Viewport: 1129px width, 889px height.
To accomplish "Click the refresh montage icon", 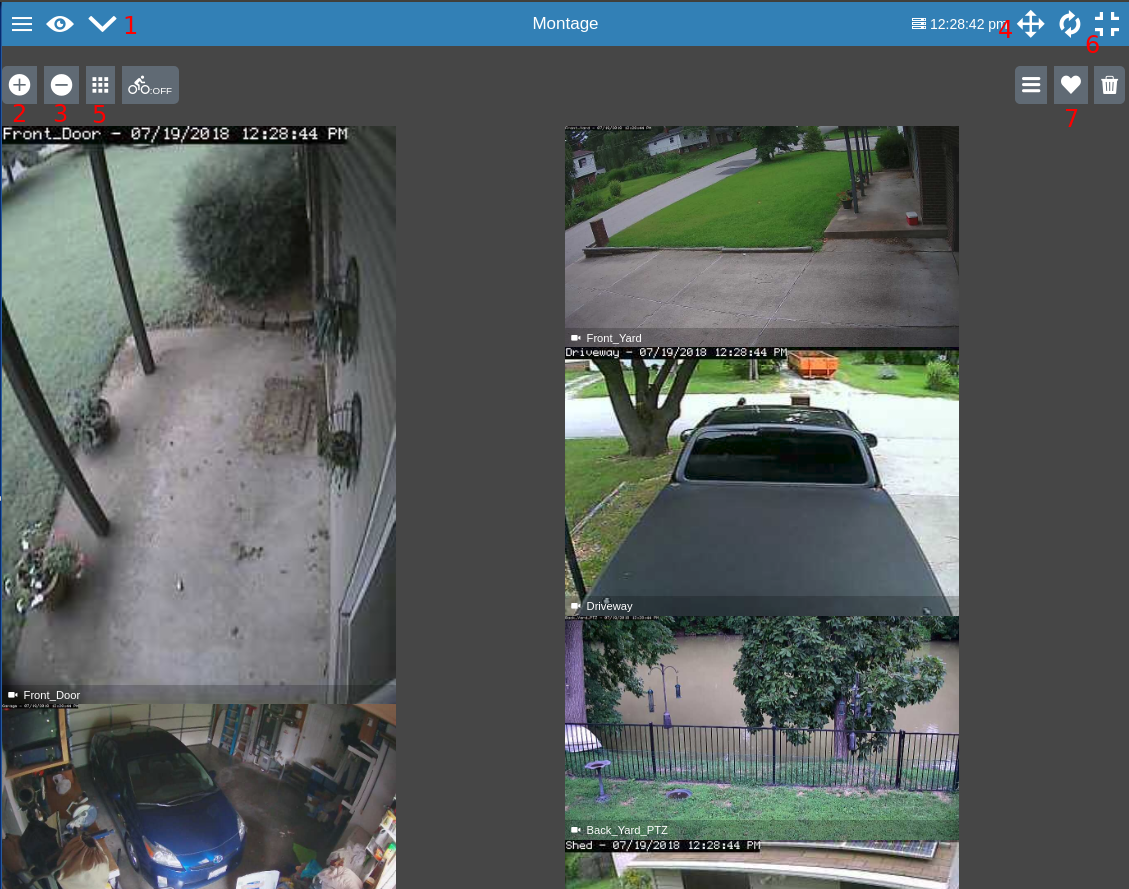I will pyautogui.click(x=1070, y=24).
